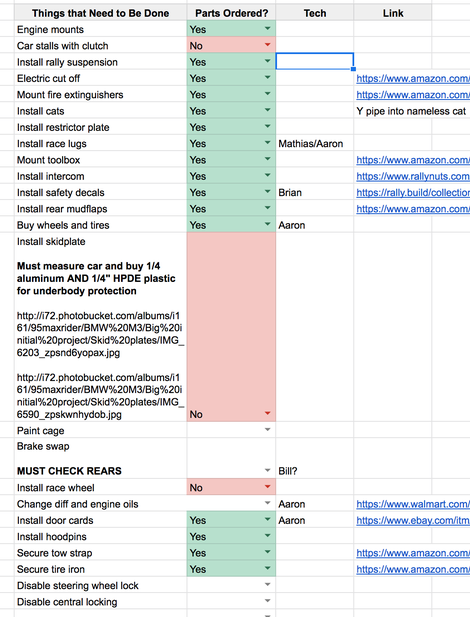470x617 pixels.
Task: Open the Mount toolbox status dropdown
Action: (268, 159)
